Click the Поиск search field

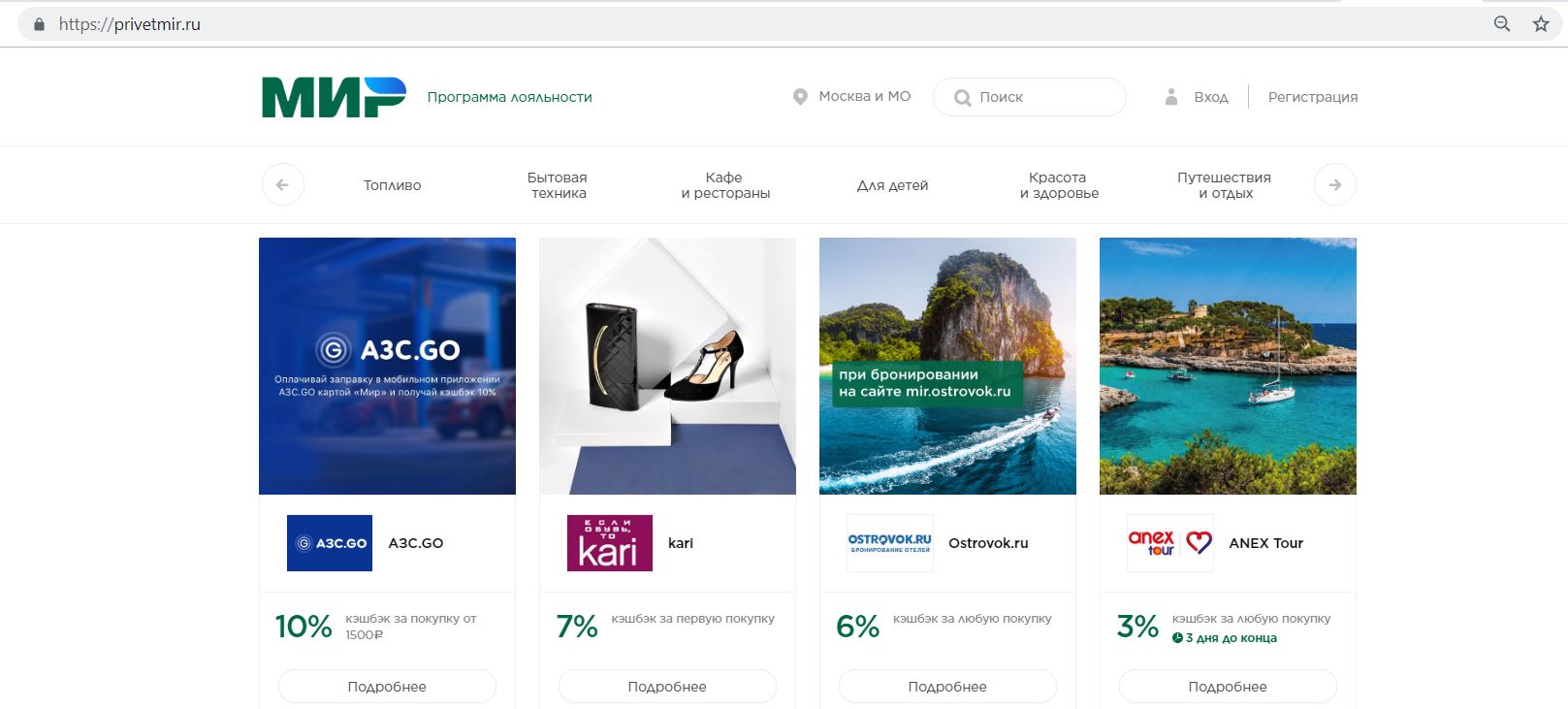(1038, 97)
